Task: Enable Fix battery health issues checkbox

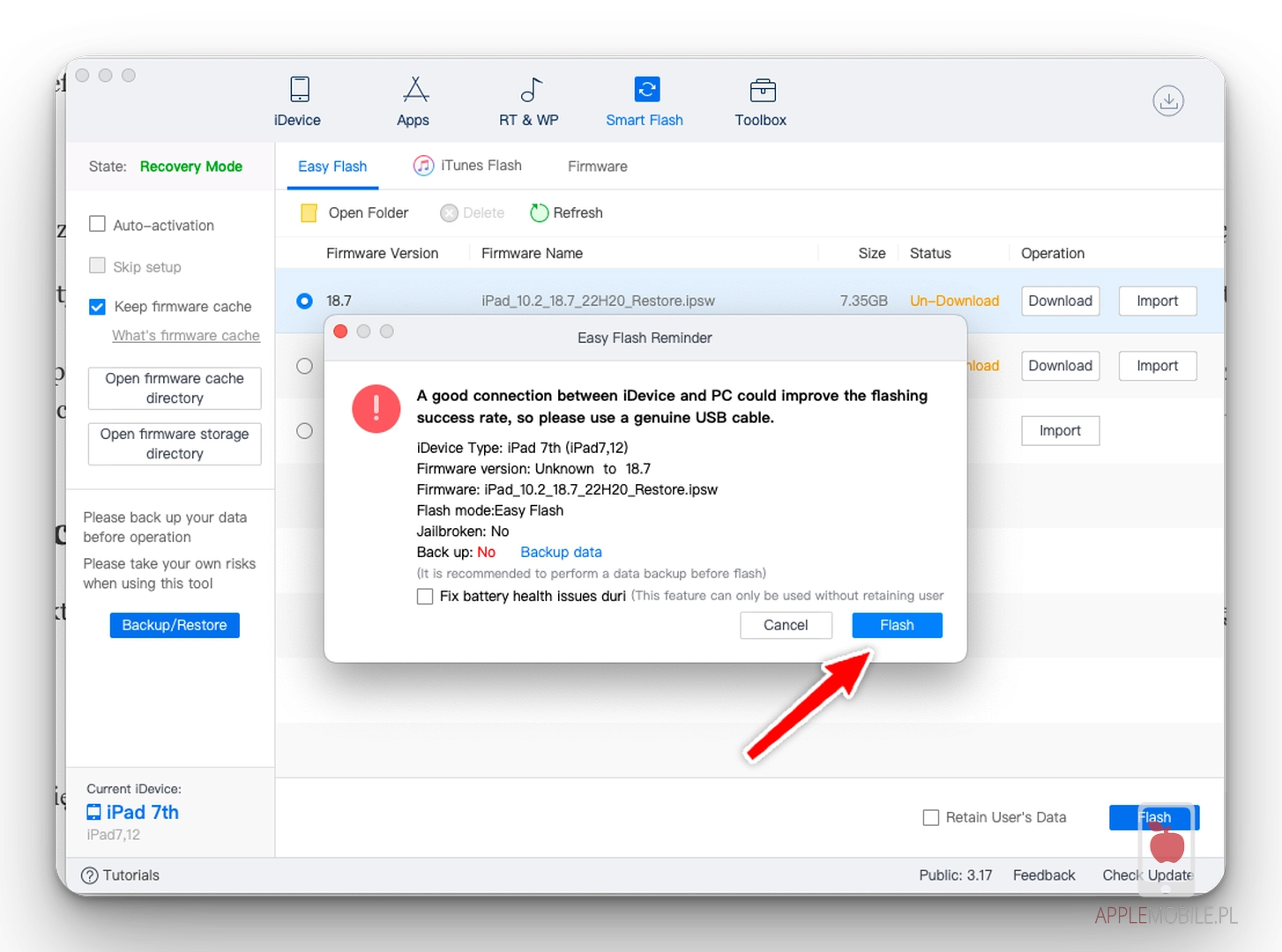Action: pos(425,597)
